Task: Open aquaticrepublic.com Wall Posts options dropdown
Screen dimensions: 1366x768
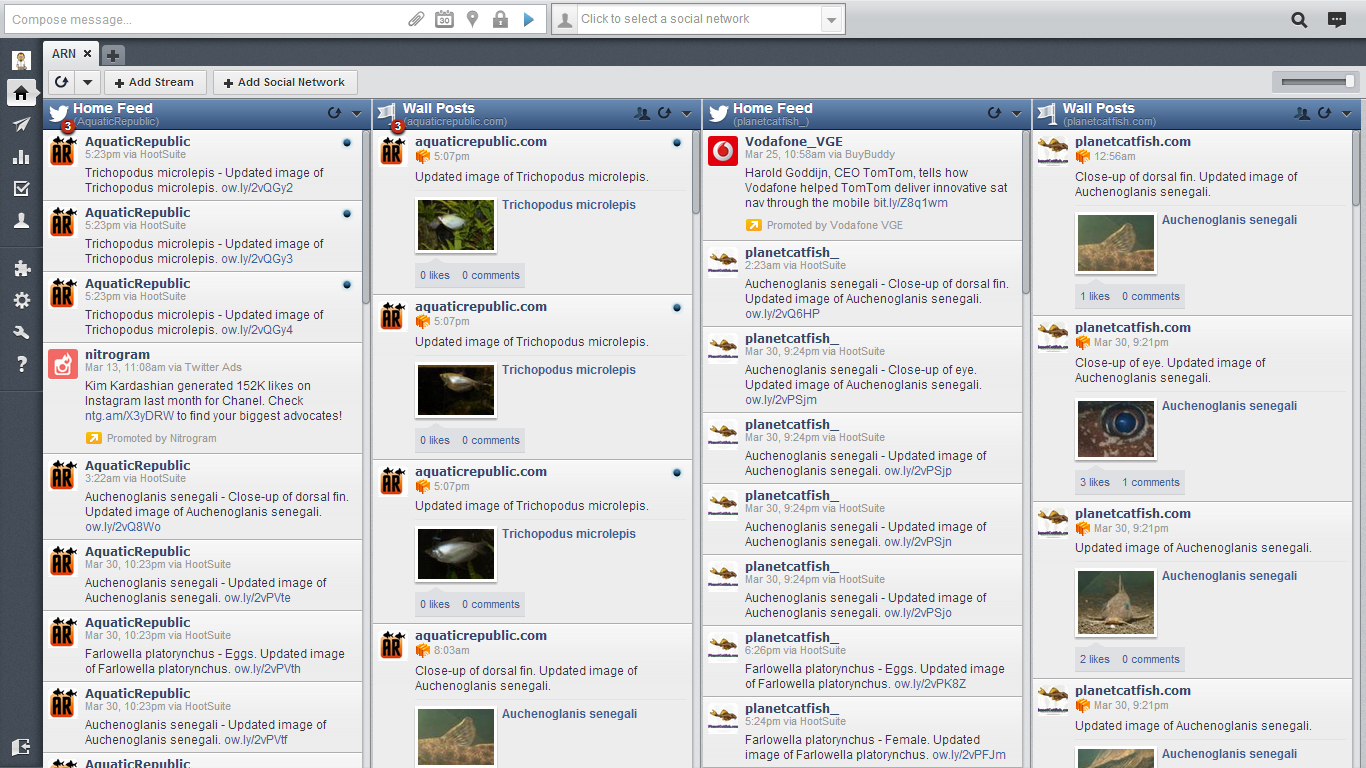Action: pos(686,114)
